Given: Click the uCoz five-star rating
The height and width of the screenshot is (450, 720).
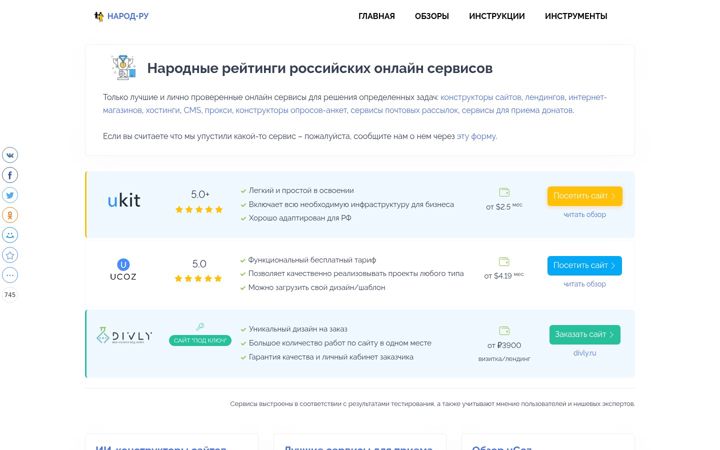Looking at the screenshot, I should 198,278.
